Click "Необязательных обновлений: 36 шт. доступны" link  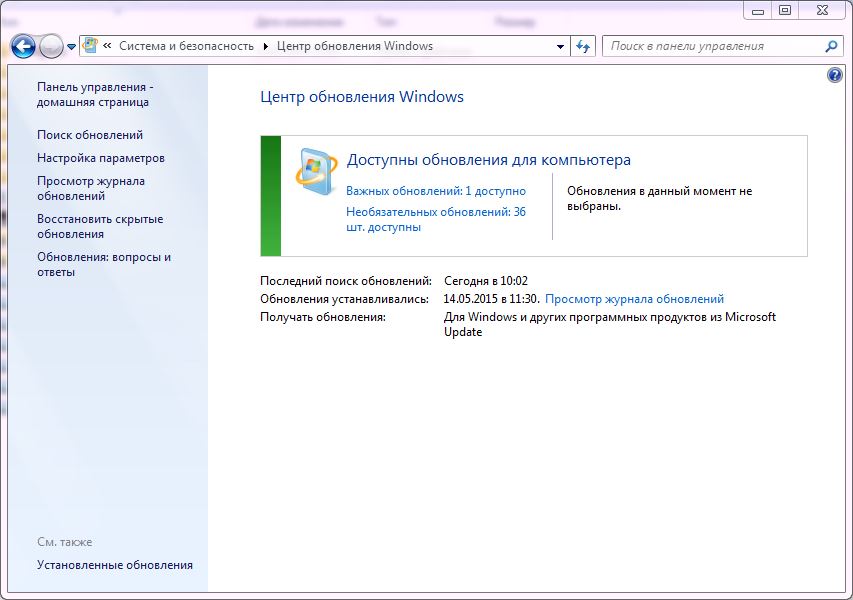pos(435,219)
